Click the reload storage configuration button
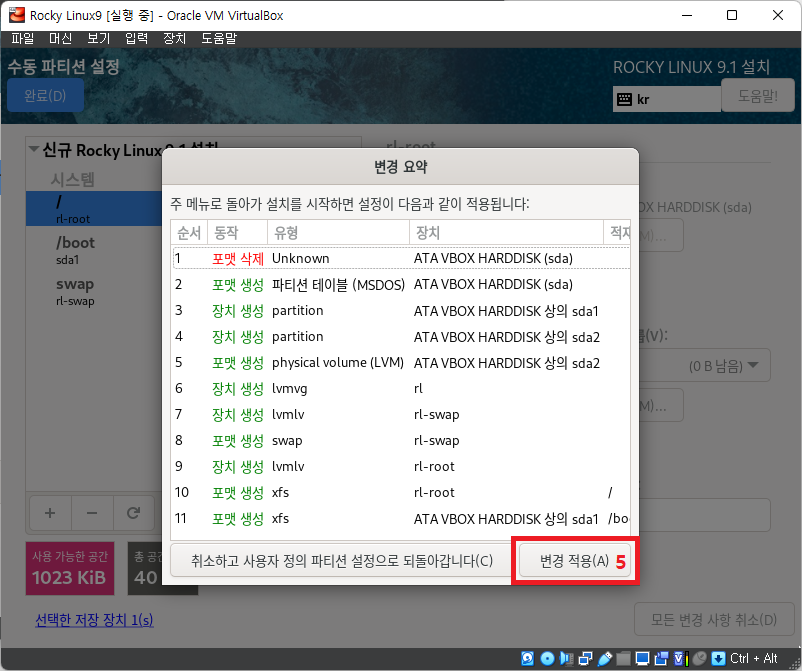This screenshot has width=802, height=671. click(133, 512)
